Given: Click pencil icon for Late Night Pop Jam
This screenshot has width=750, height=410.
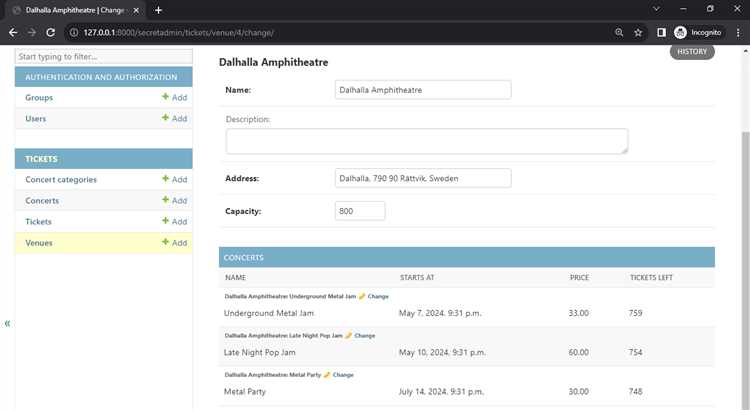Looking at the screenshot, I should tap(349, 336).
